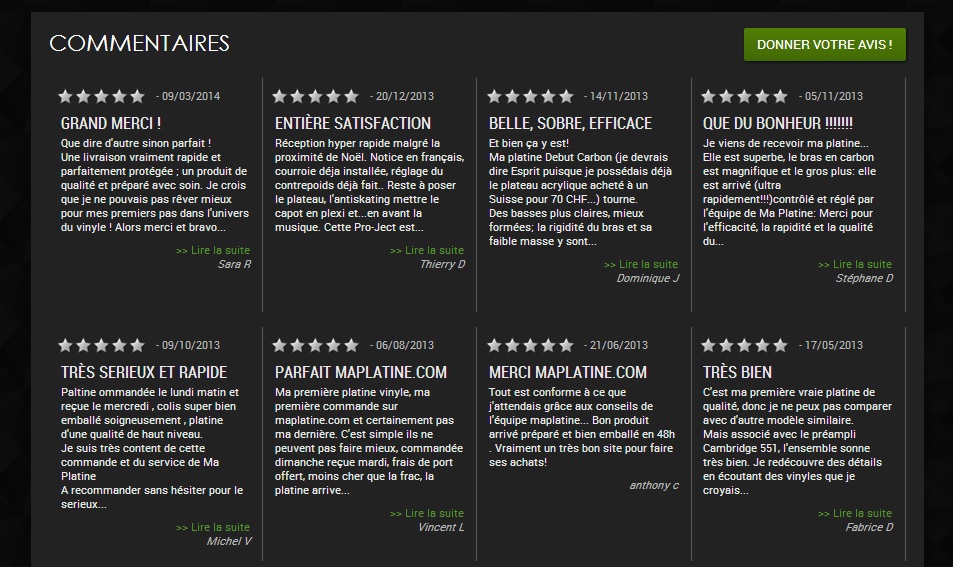Screen dimensions: 953x567
Task: Click the 'Commentaires' section heading
Action: [x=139, y=43]
